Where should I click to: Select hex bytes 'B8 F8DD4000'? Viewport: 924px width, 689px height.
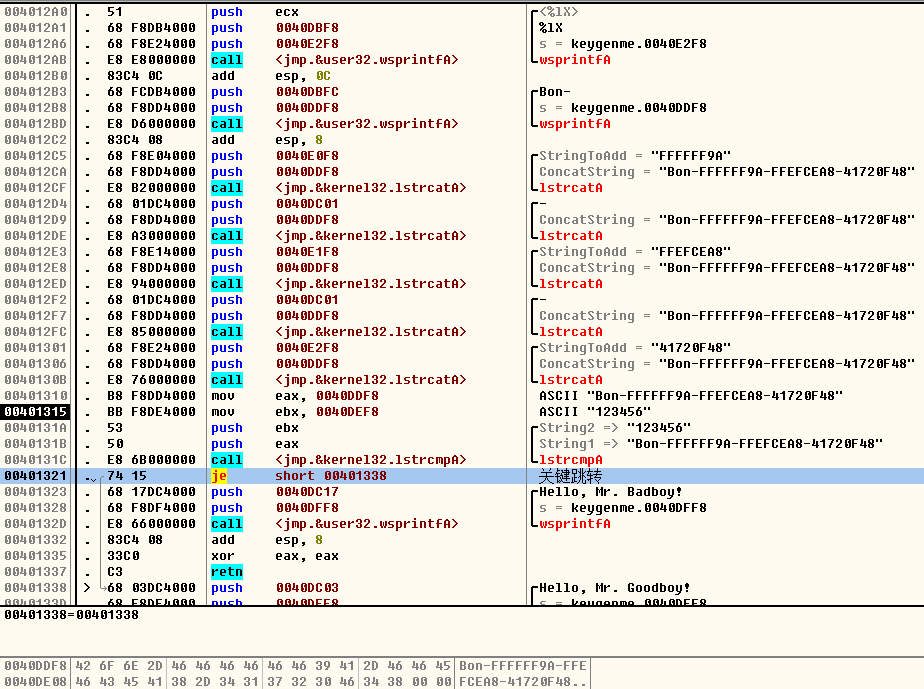[x=151, y=395]
